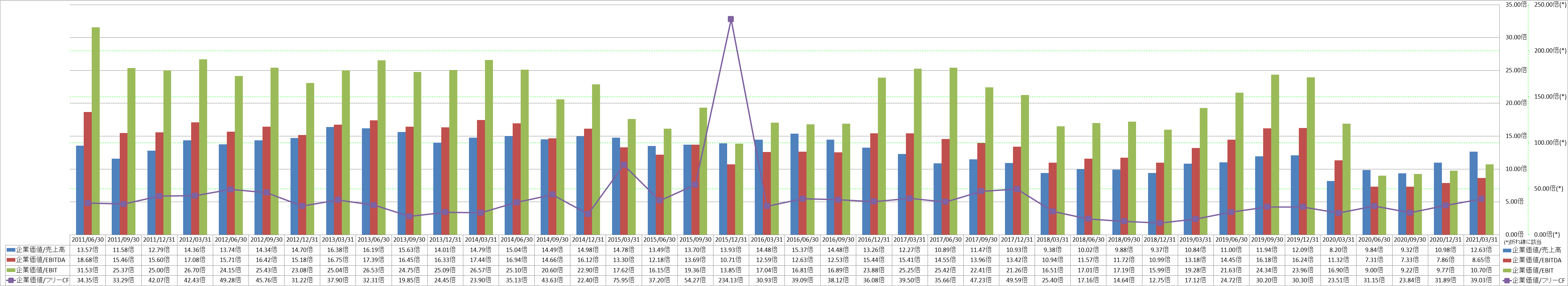Click the 54.27倍 free CF cell

(x=695, y=281)
